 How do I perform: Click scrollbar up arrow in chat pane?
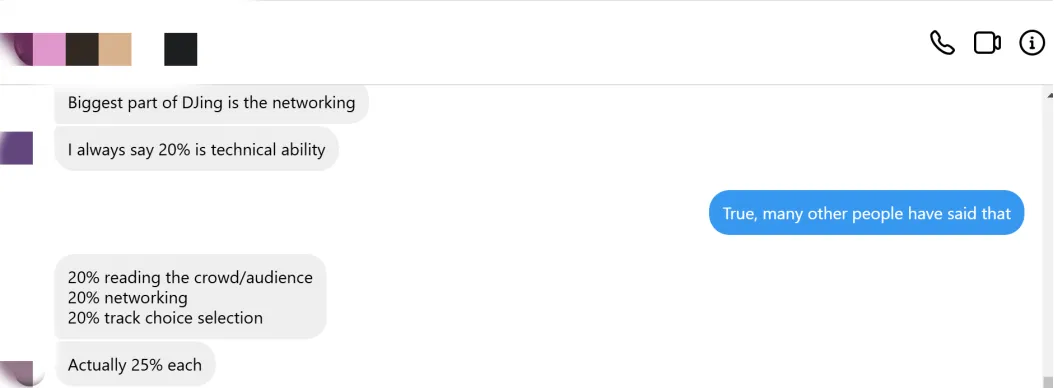(x=1049, y=95)
